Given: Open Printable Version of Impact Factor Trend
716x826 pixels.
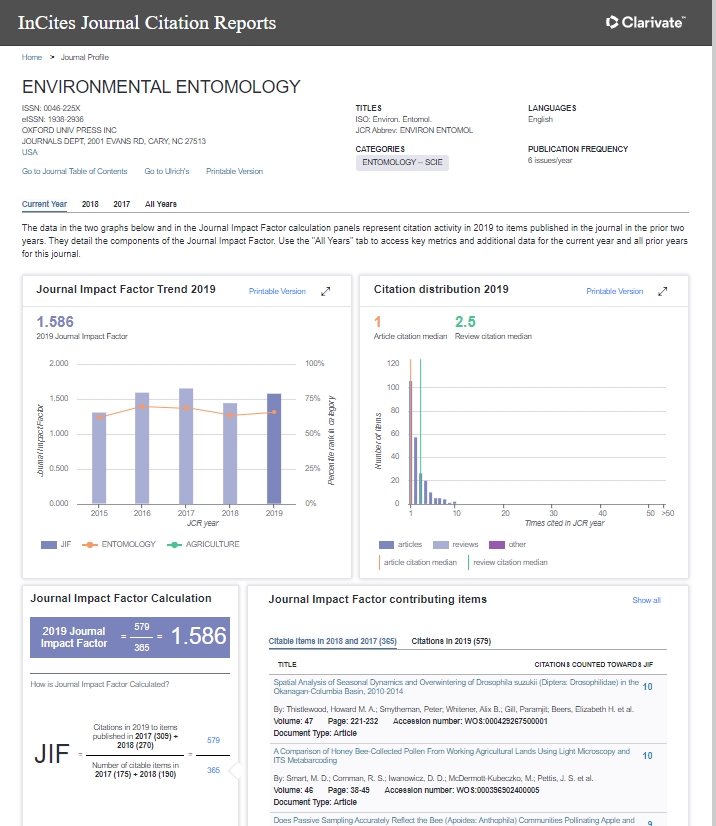Looking at the screenshot, I should [x=277, y=291].
